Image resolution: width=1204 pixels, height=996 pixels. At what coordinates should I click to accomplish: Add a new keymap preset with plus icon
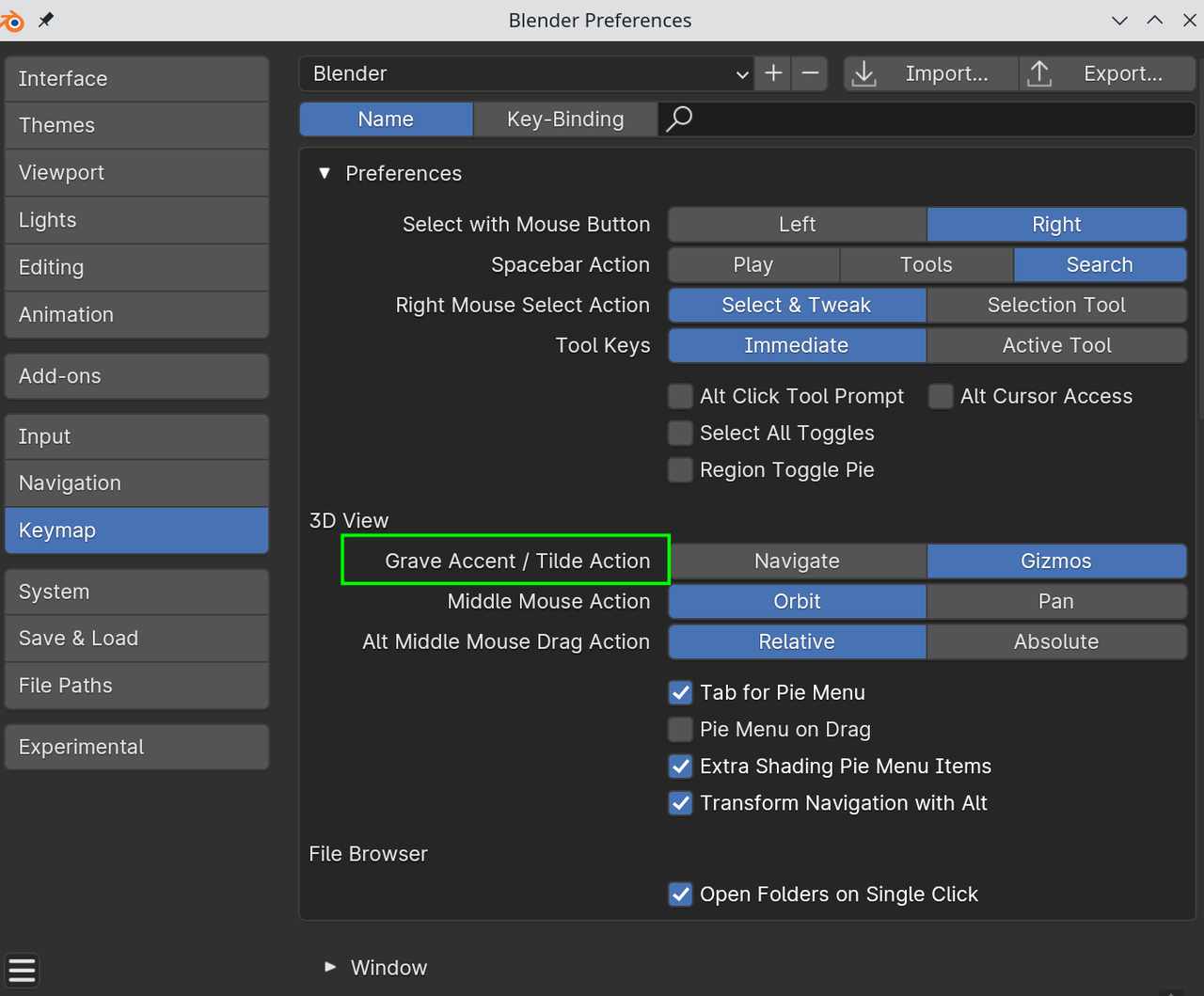pyautogui.click(x=773, y=73)
